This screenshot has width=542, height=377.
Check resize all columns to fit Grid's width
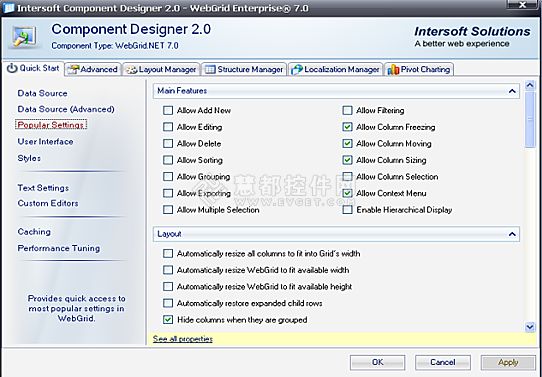click(x=168, y=254)
